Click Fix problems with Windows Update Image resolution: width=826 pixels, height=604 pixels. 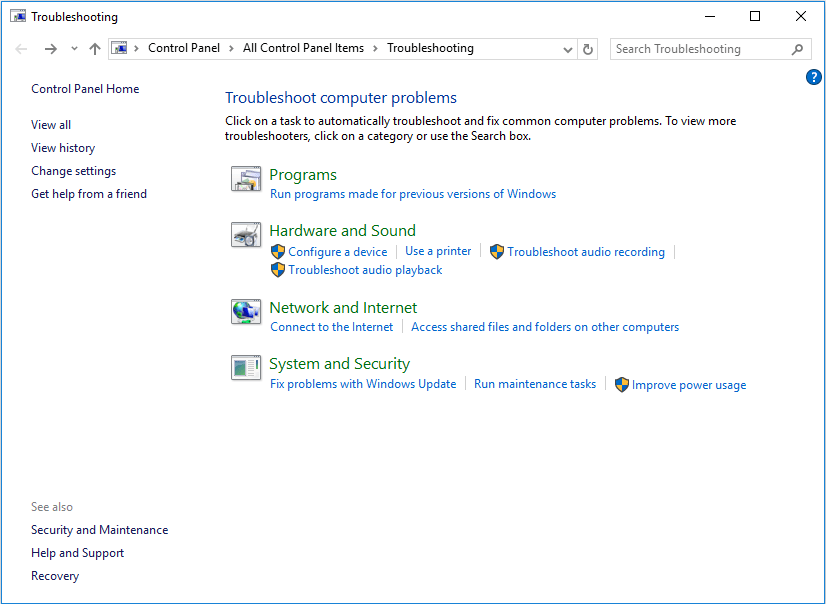[x=363, y=384]
